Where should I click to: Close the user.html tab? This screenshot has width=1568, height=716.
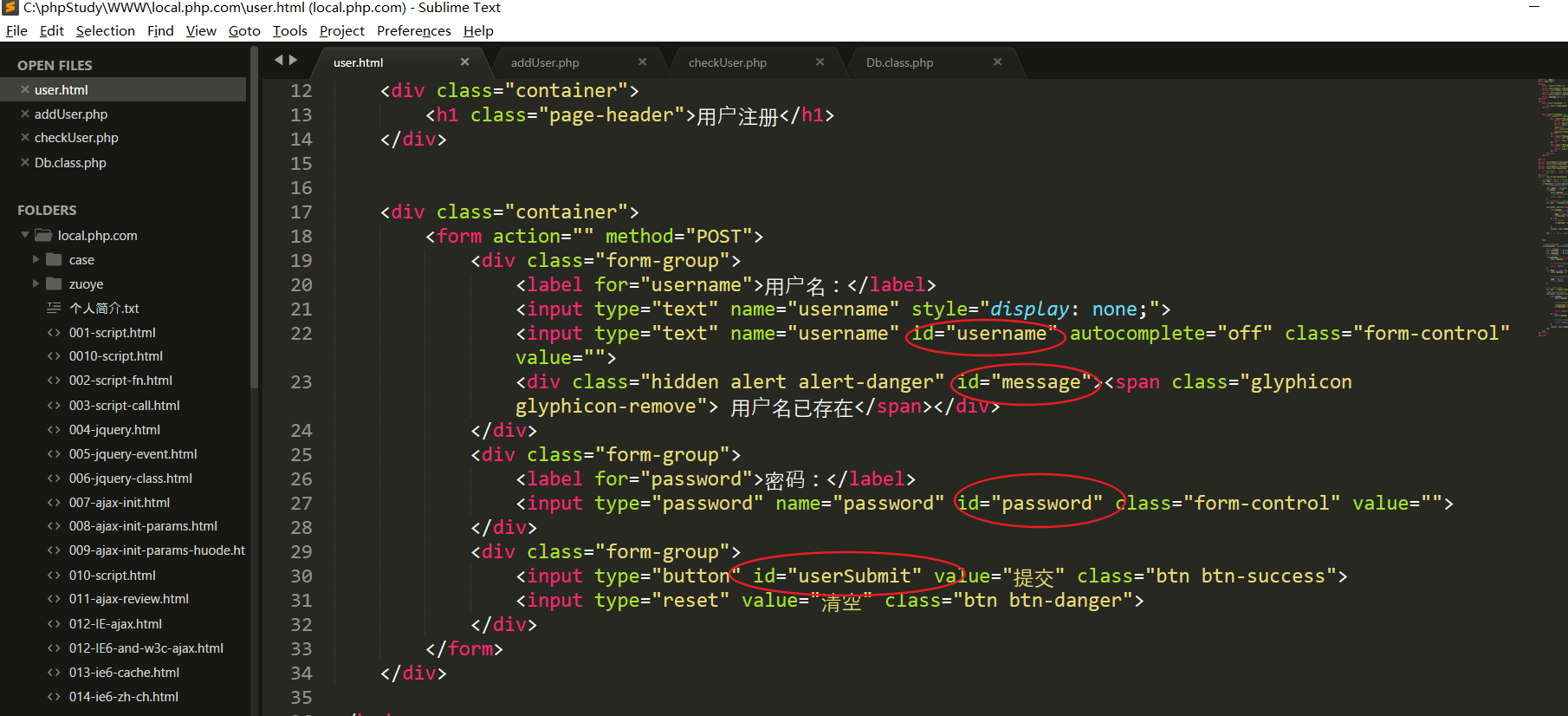tap(464, 62)
